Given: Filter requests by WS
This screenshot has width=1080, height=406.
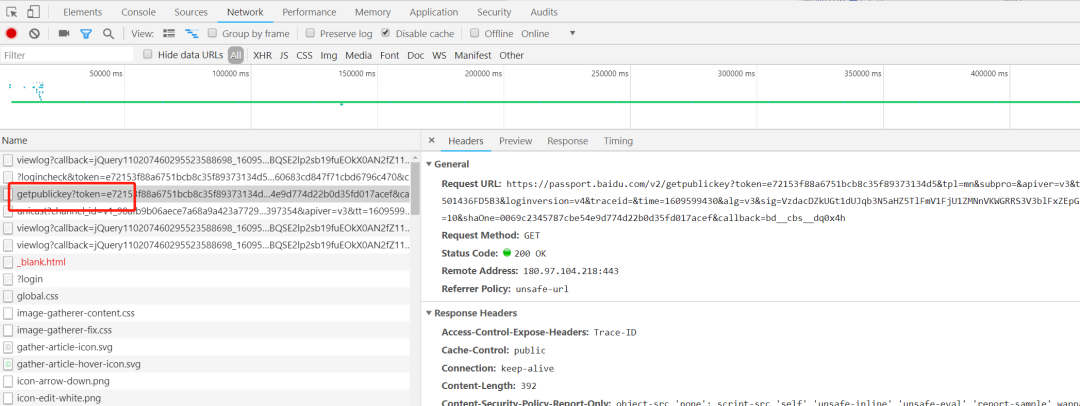Looking at the screenshot, I should point(439,55).
